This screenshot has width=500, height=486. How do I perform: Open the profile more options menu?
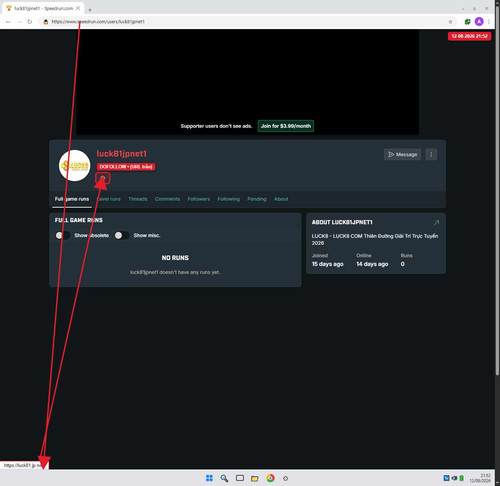tap(431, 154)
